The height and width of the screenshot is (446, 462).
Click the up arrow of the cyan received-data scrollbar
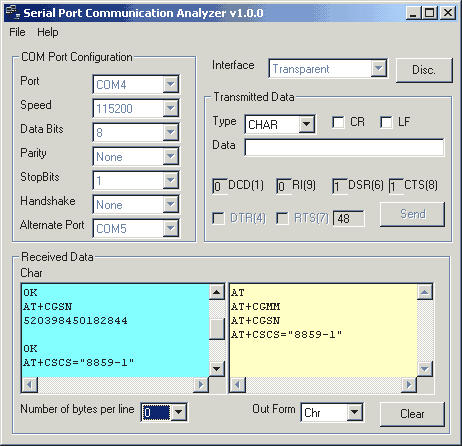[217, 292]
